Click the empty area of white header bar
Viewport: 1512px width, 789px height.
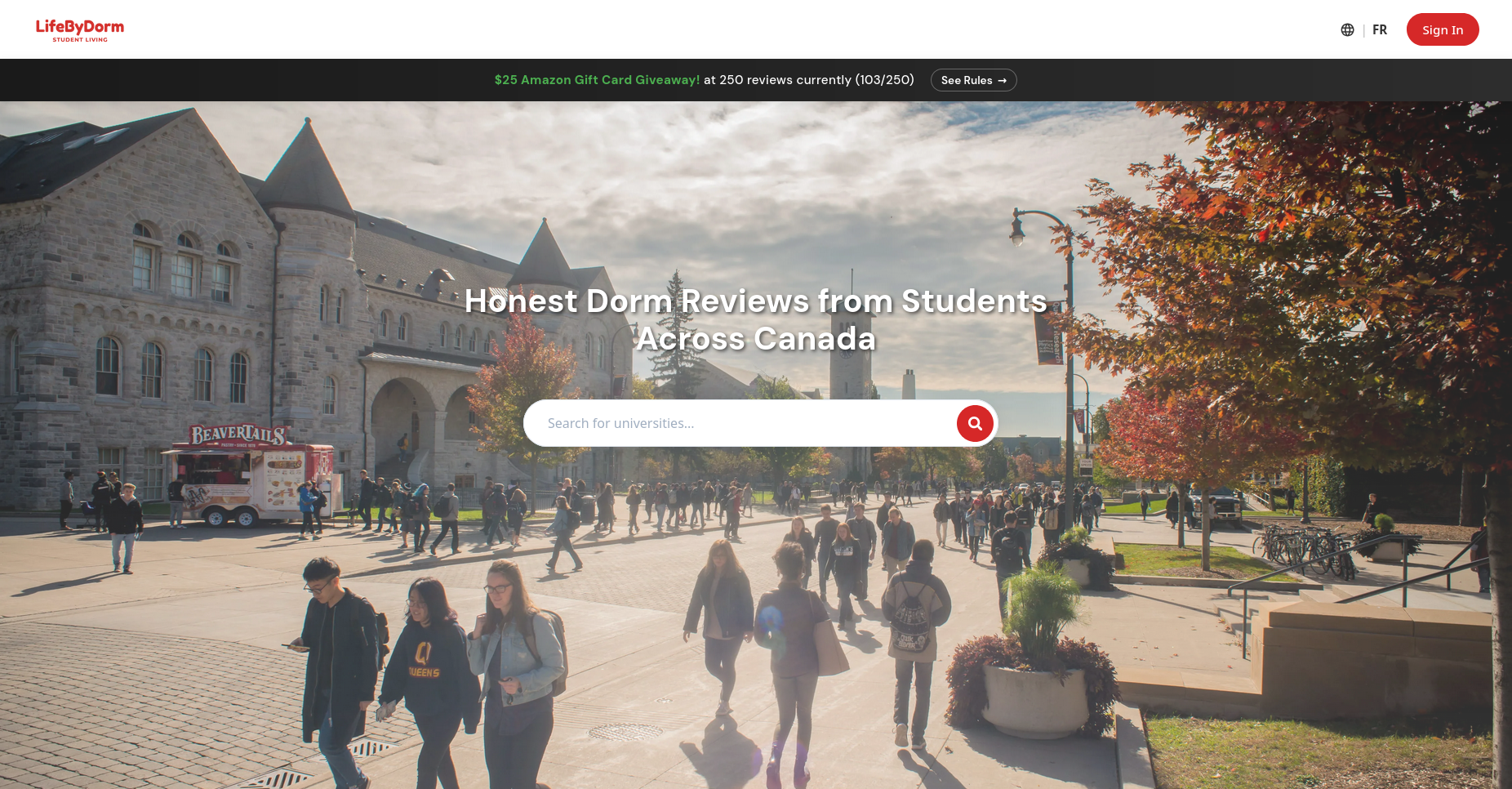tap(735, 29)
